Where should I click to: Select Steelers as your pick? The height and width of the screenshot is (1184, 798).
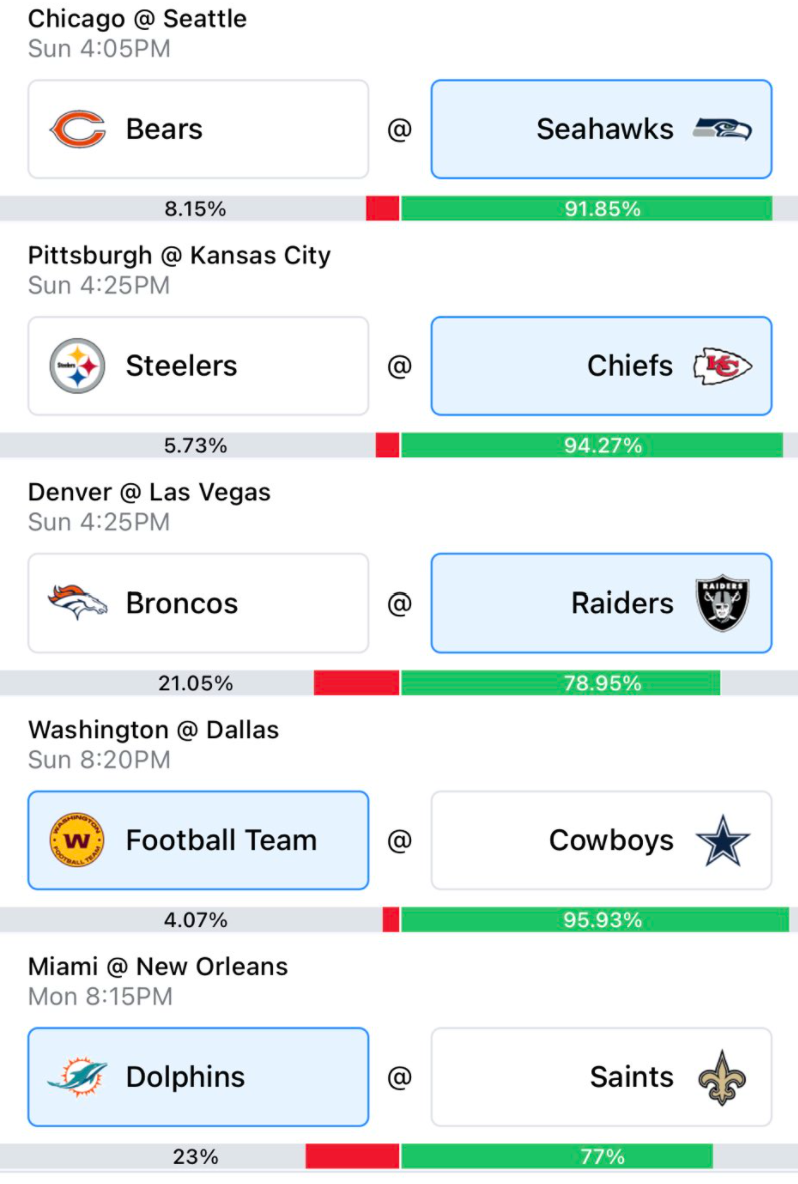click(x=199, y=366)
